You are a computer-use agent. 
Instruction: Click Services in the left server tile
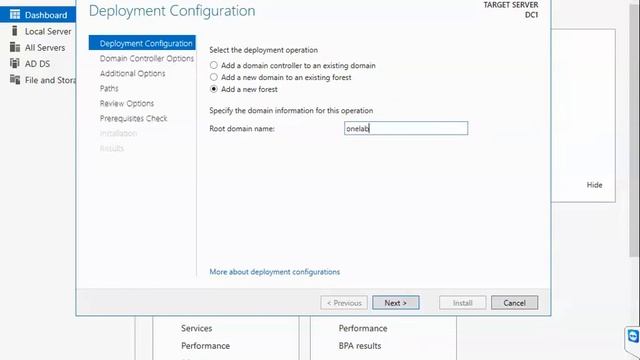(x=196, y=328)
